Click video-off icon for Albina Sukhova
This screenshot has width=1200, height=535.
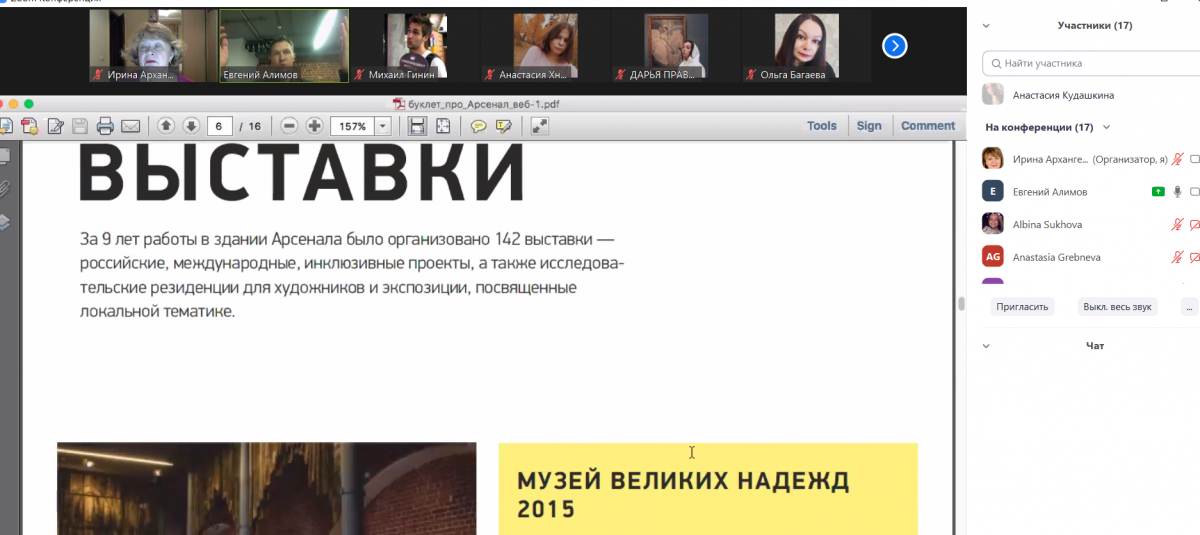tap(1195, 224)
